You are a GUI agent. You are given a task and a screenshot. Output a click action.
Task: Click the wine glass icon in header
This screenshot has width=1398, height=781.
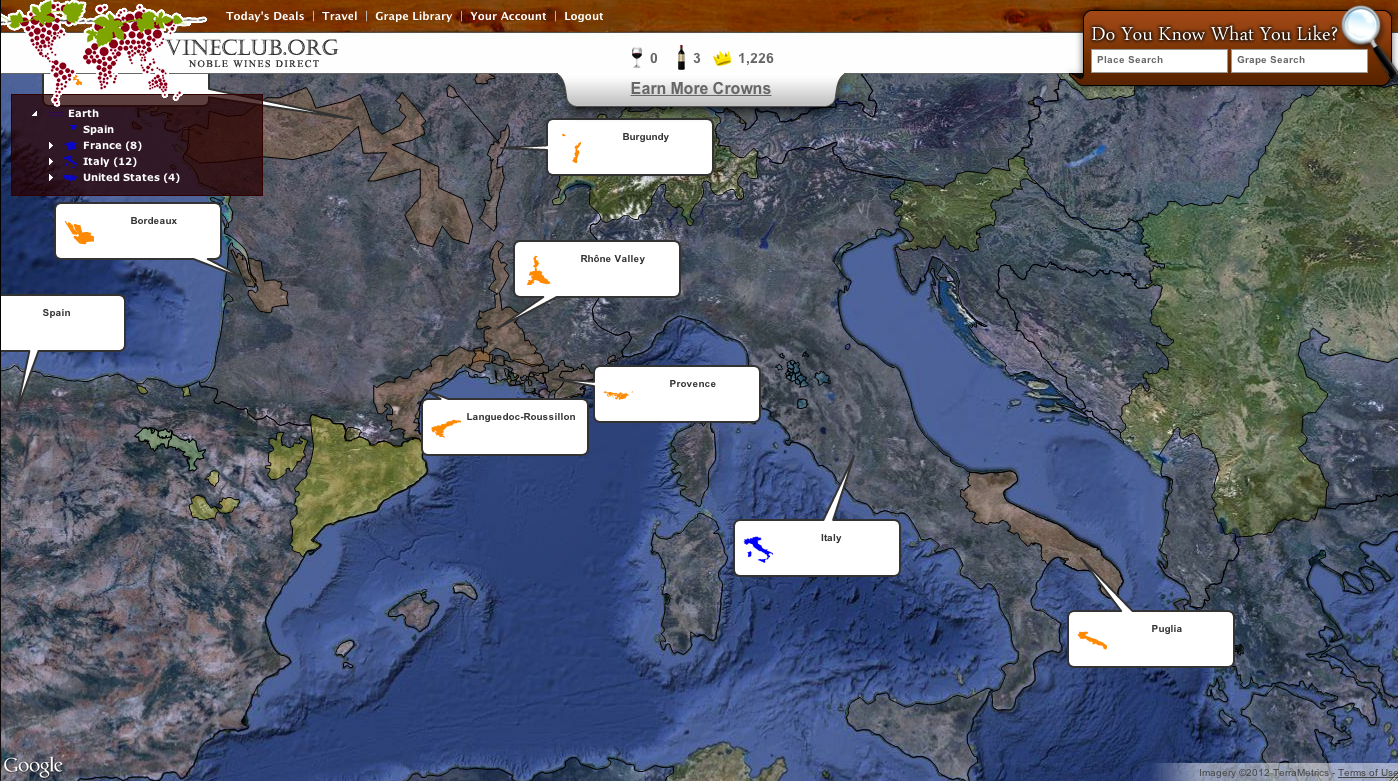636,58
